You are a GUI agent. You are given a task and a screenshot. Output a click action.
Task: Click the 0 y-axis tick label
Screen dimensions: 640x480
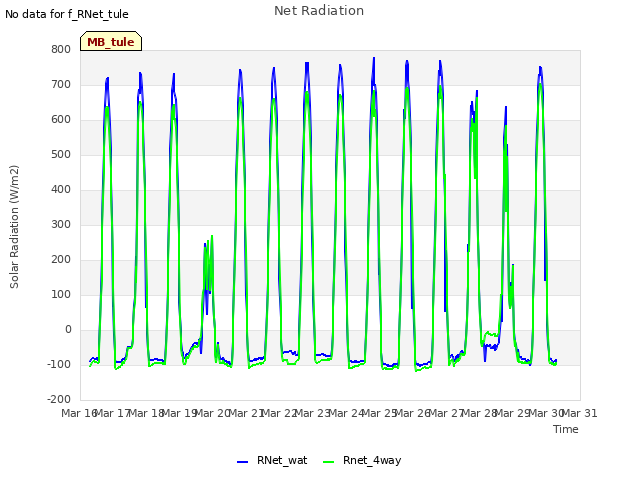pyautogui.click(x=68, y=329)
